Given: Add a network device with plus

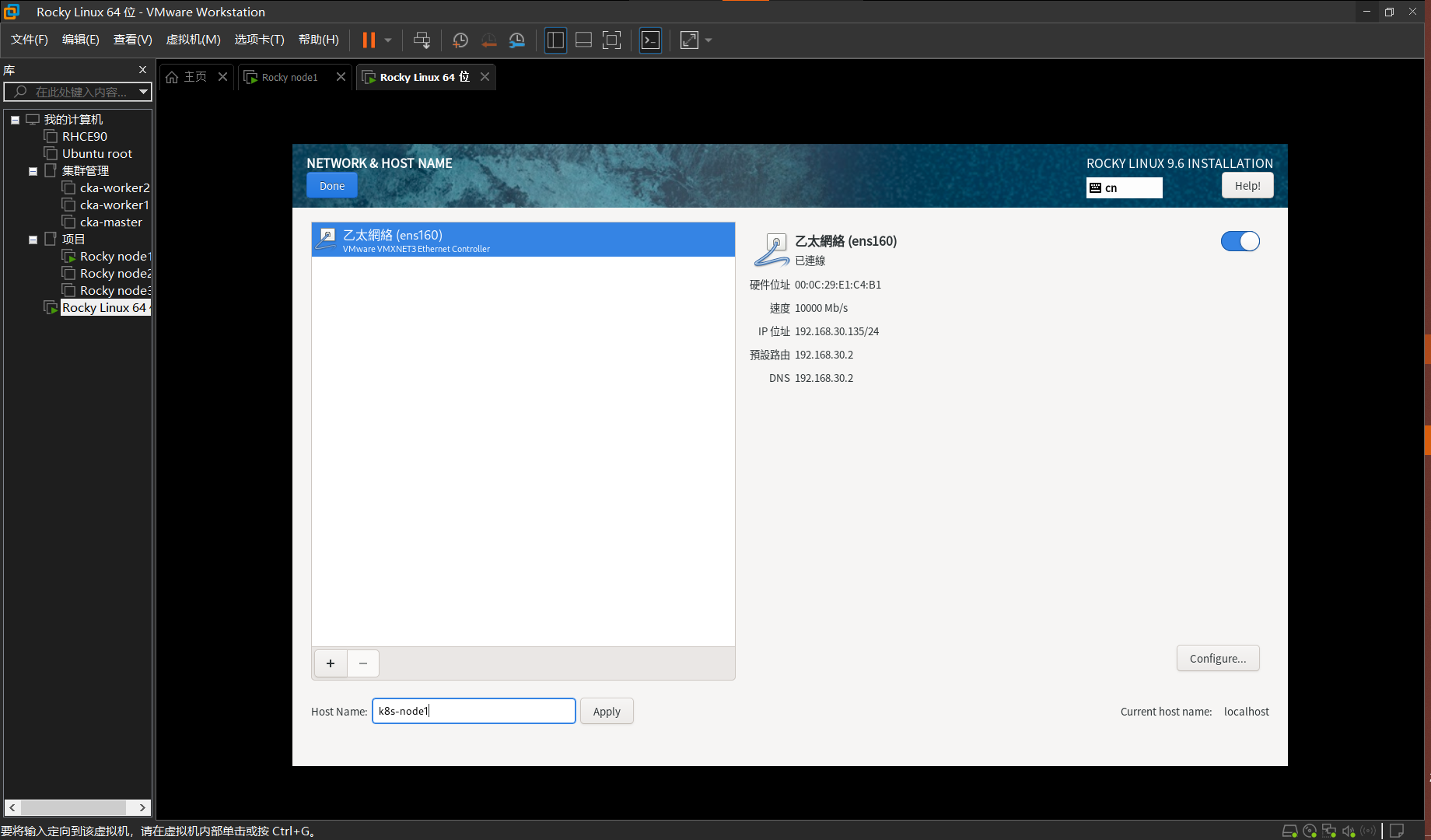Looking at the screenshot, I should pyautogui.click(x=331, y=663).
